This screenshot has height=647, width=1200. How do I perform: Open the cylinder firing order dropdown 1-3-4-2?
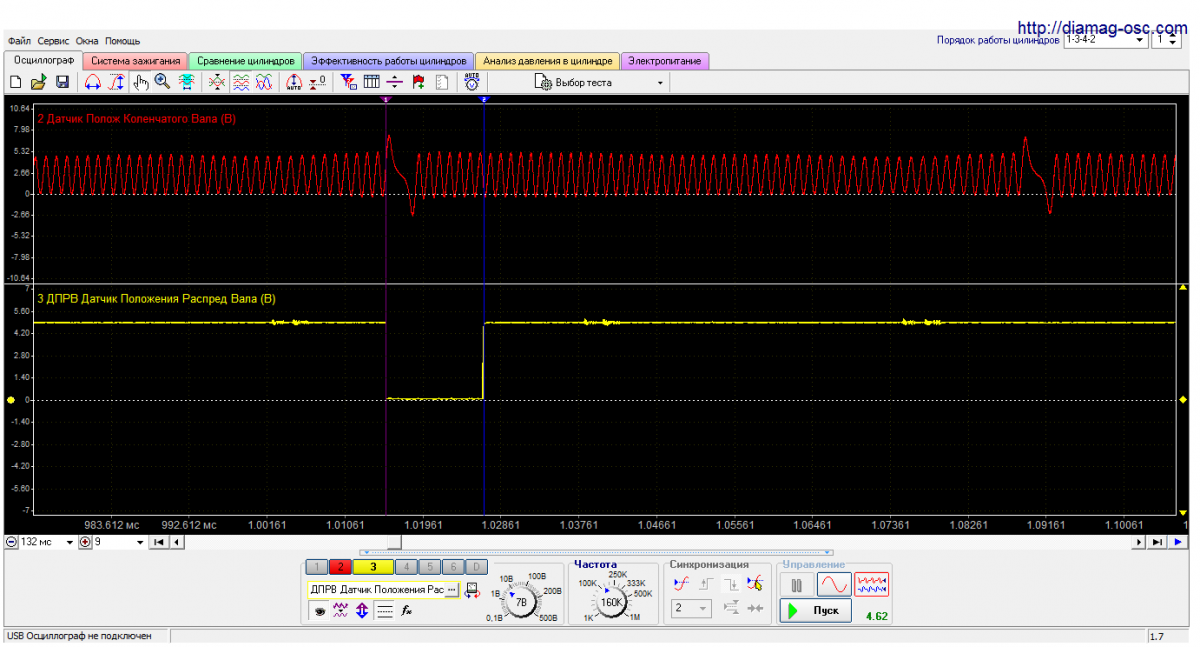point(1106,40)
